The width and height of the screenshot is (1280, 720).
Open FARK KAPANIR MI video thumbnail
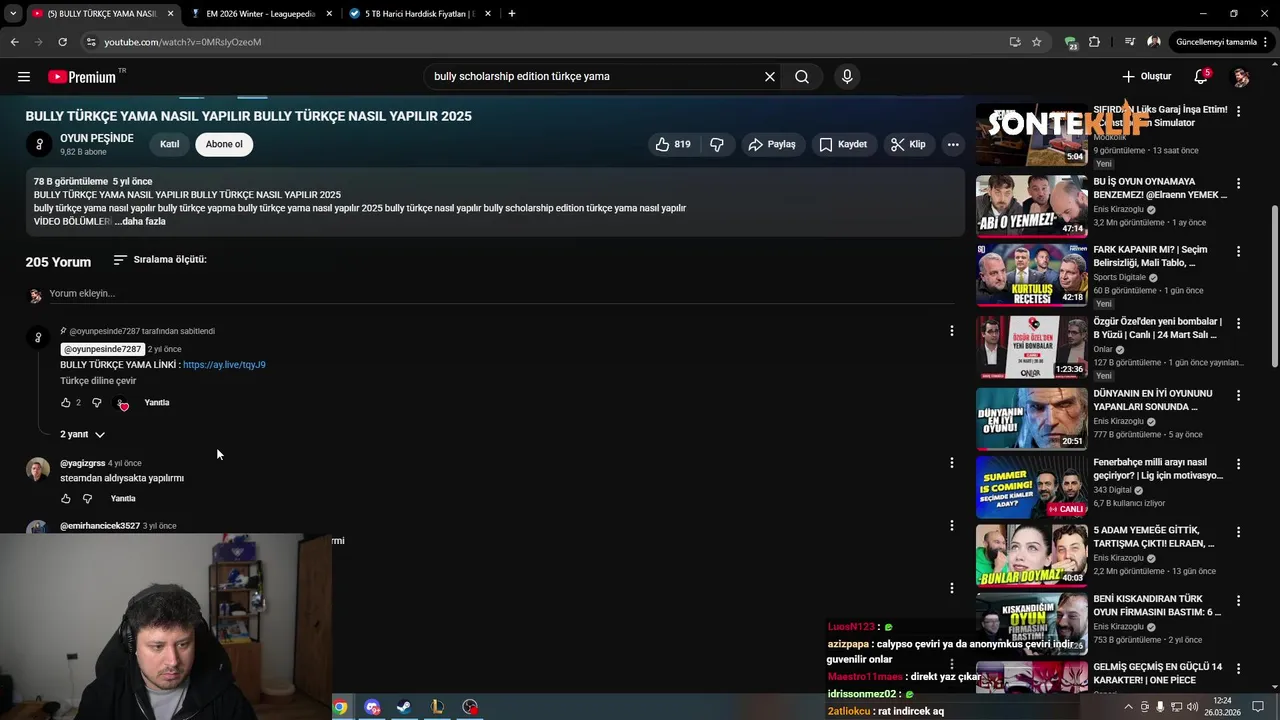(1031, 275)
